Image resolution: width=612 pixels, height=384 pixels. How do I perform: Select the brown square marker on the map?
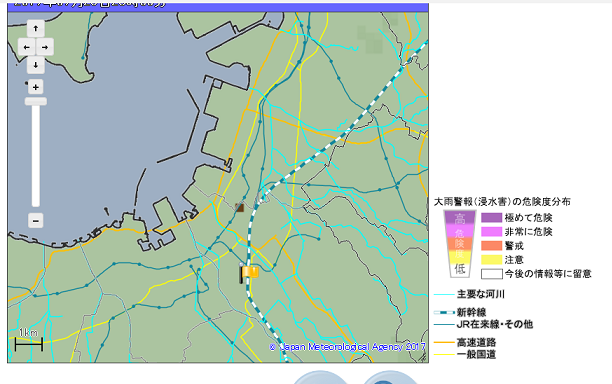pos(239,207)
